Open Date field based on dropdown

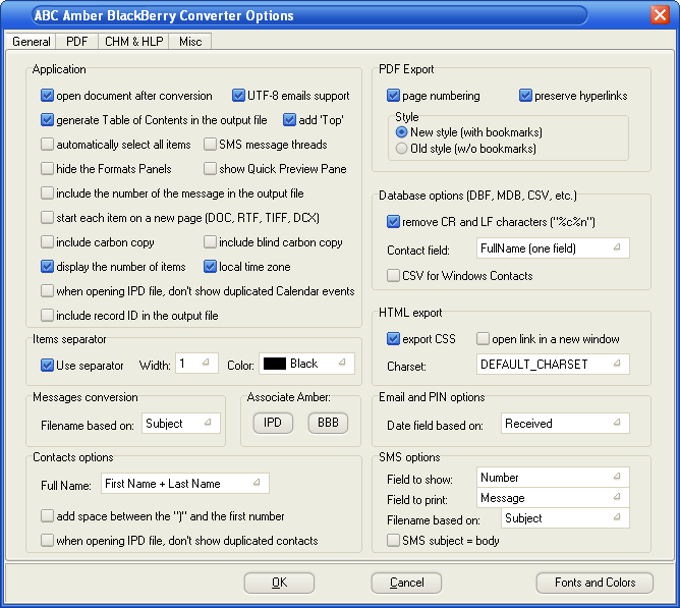coord(565,423)
